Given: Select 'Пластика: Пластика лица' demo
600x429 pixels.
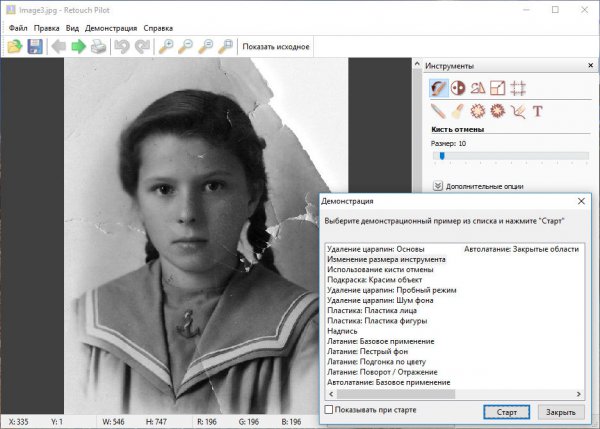Looking at the screenshot, I should coord(372,310).
